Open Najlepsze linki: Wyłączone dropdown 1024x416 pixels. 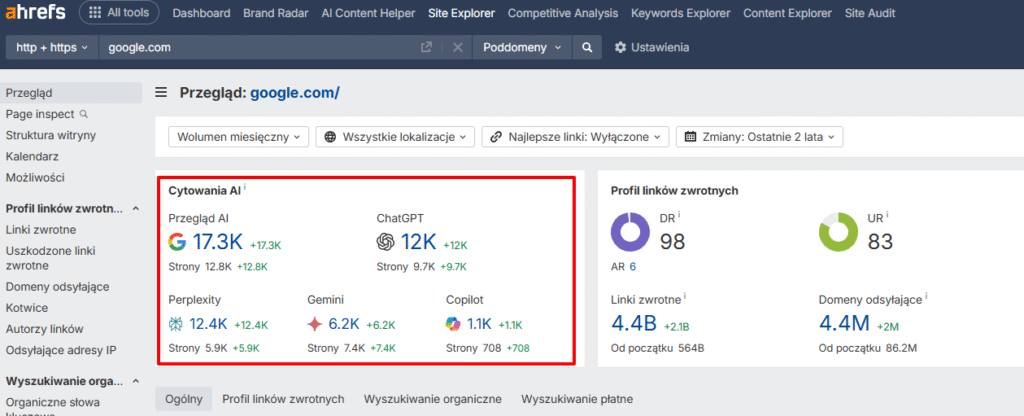575,137
